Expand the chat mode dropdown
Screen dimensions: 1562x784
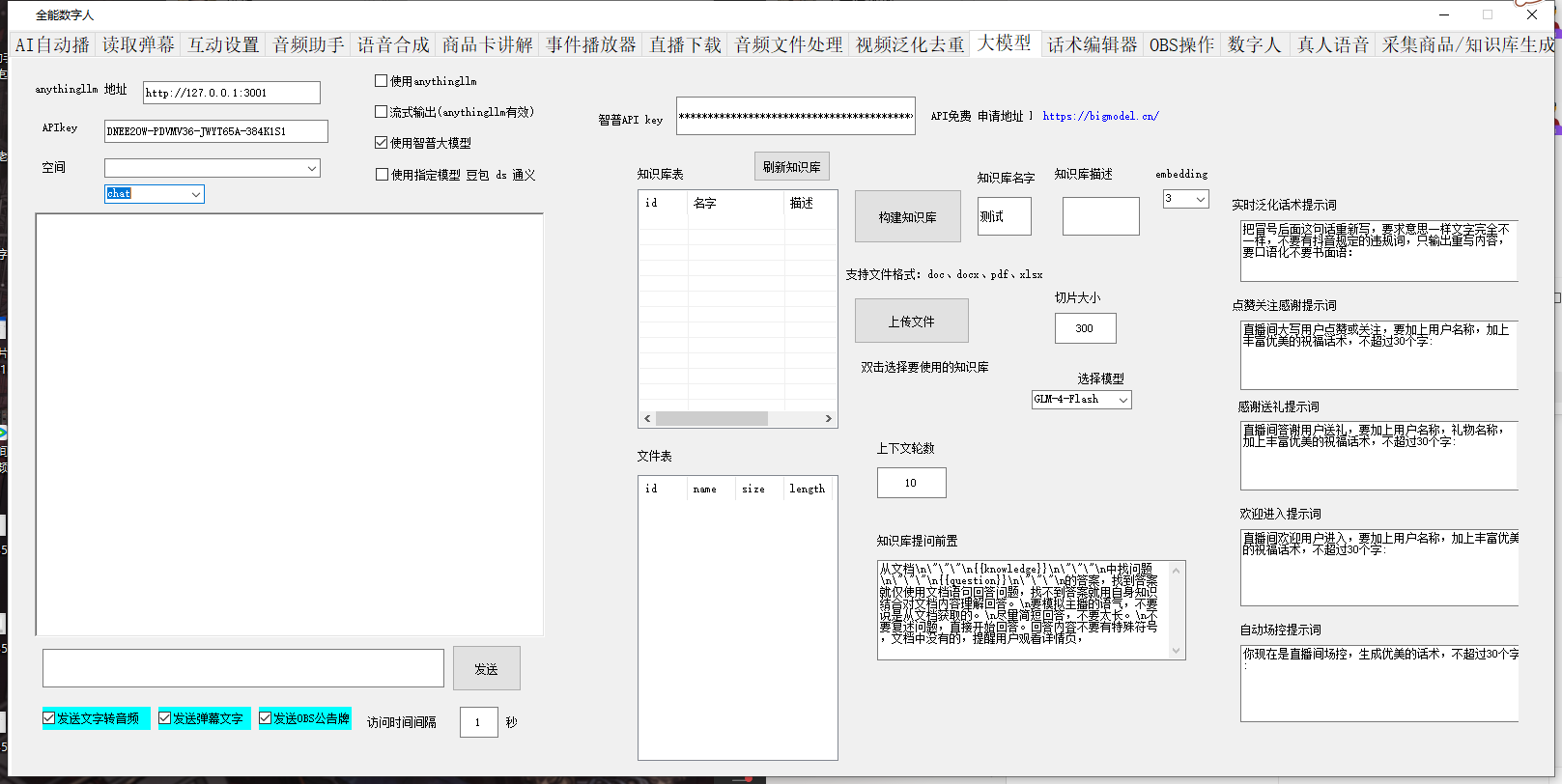[x=196, y=194]
